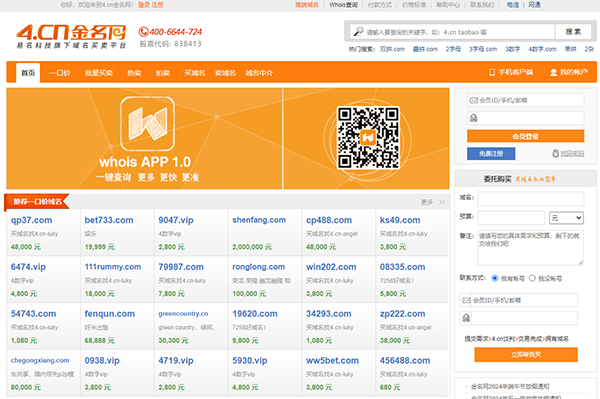600x399 pixels.
Task: Focus the password field in the top login form
Action: (x=525, y=118)
